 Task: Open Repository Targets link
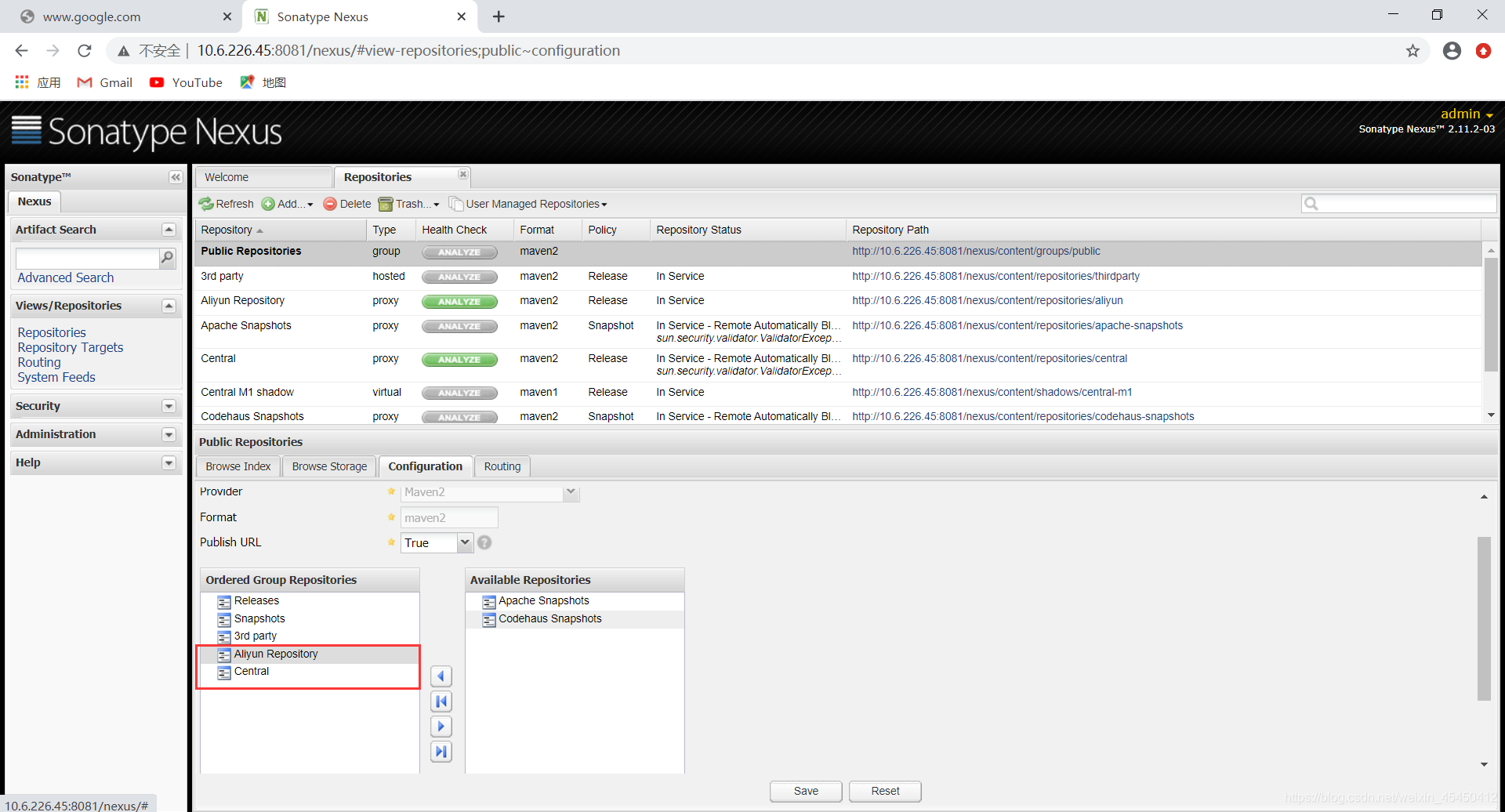coord(71,347)
